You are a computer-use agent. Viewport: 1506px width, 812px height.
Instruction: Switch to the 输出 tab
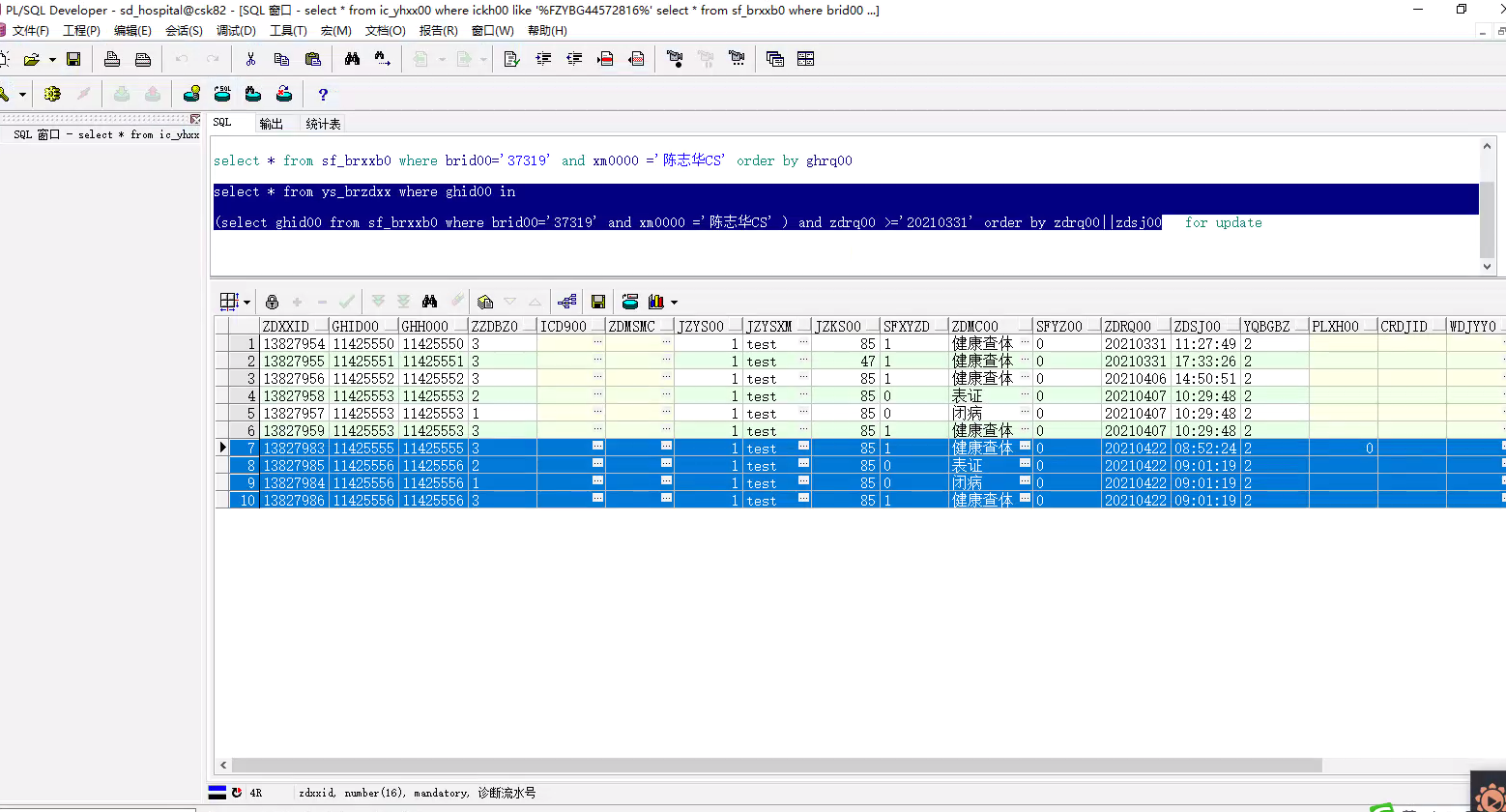pos(272,124)
